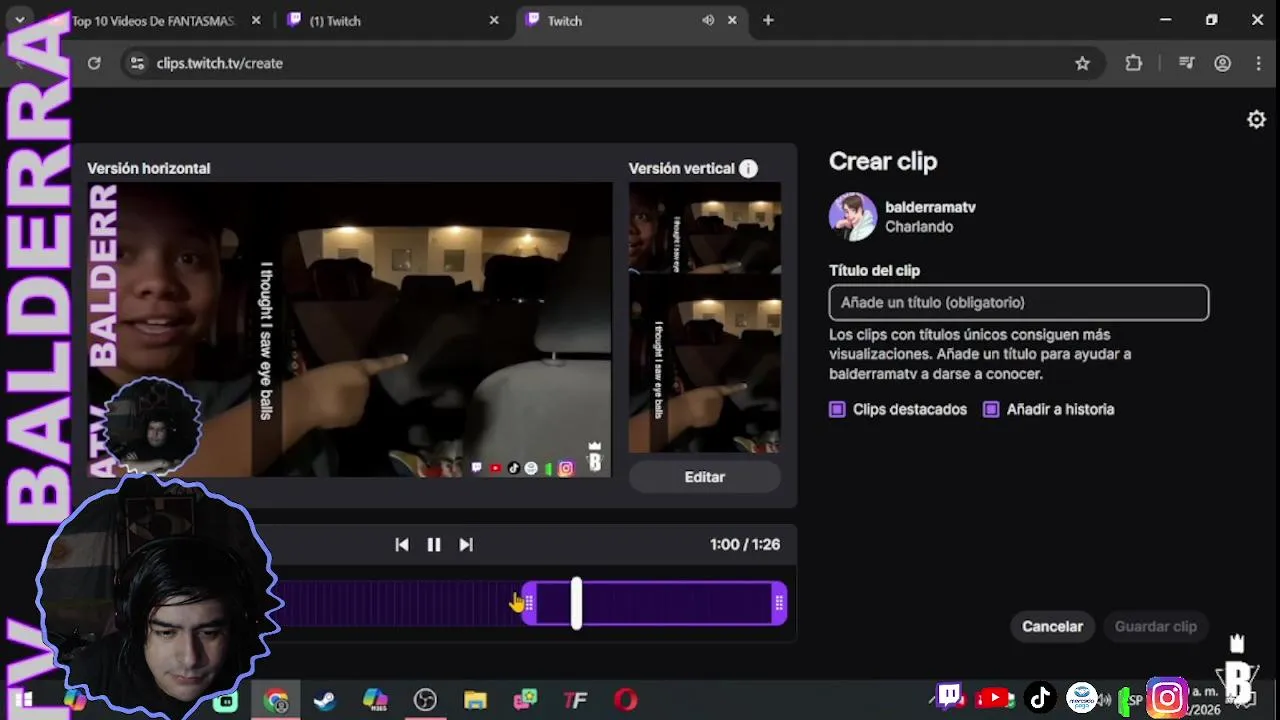
Task: Close the active Twitch tab
Action: coord(733,20)
